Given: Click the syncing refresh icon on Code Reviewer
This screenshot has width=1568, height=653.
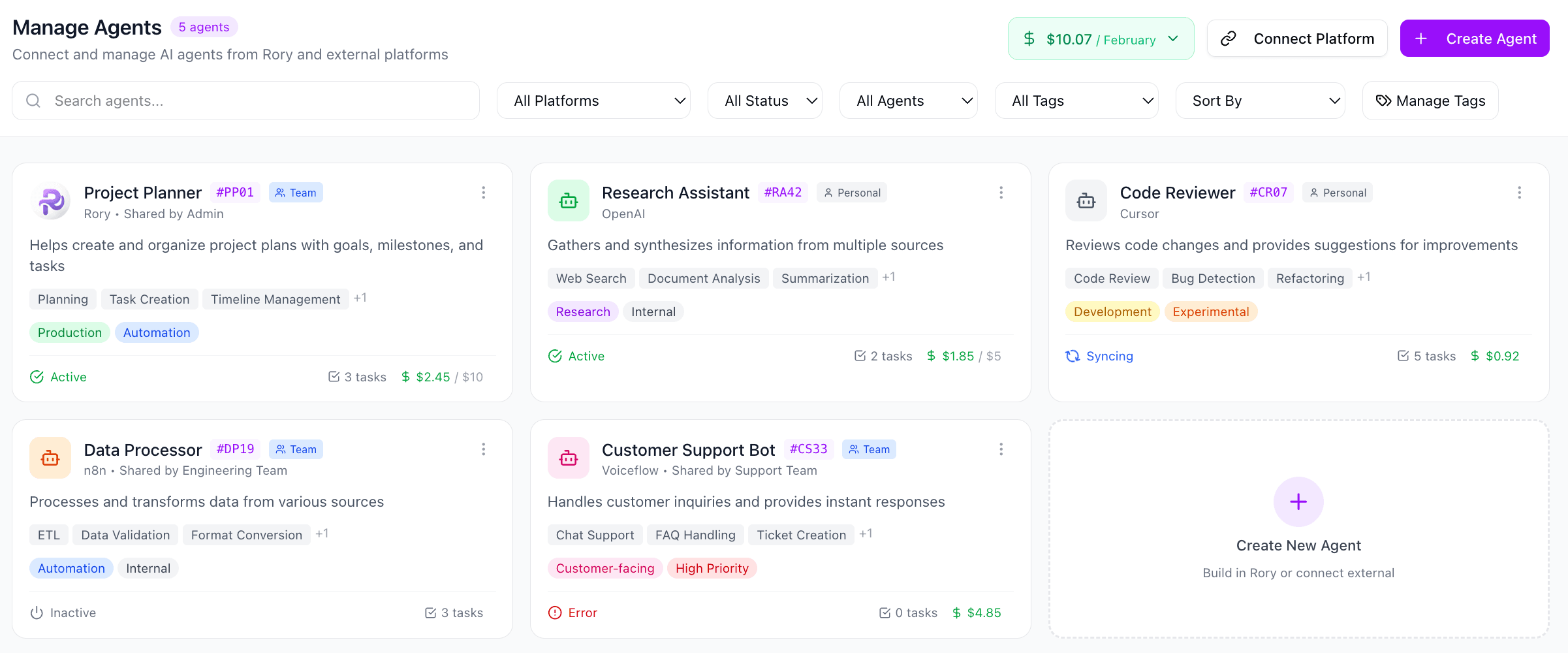Looking at the screenshot, I should (1072, 356).
